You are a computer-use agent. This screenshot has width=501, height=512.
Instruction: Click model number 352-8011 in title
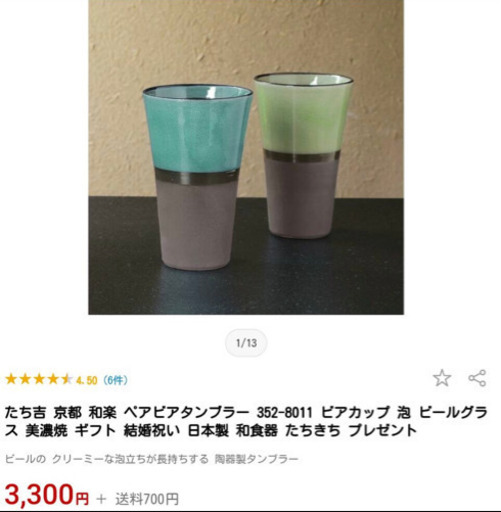(x=284, y=413)
